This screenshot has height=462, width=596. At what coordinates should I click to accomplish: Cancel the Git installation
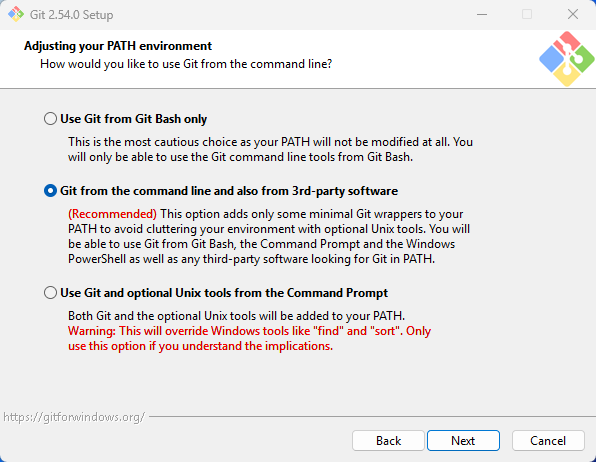click(x=548, y=440)
